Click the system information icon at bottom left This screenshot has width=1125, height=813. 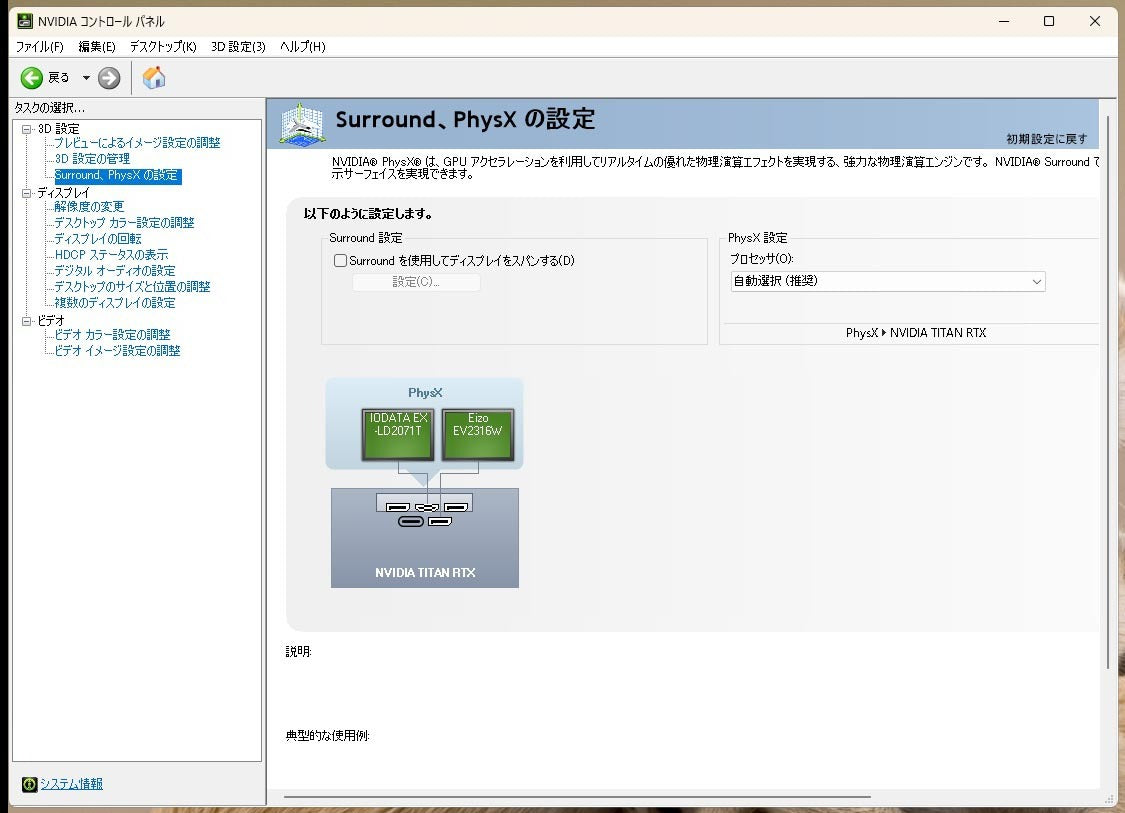(29, 784)
